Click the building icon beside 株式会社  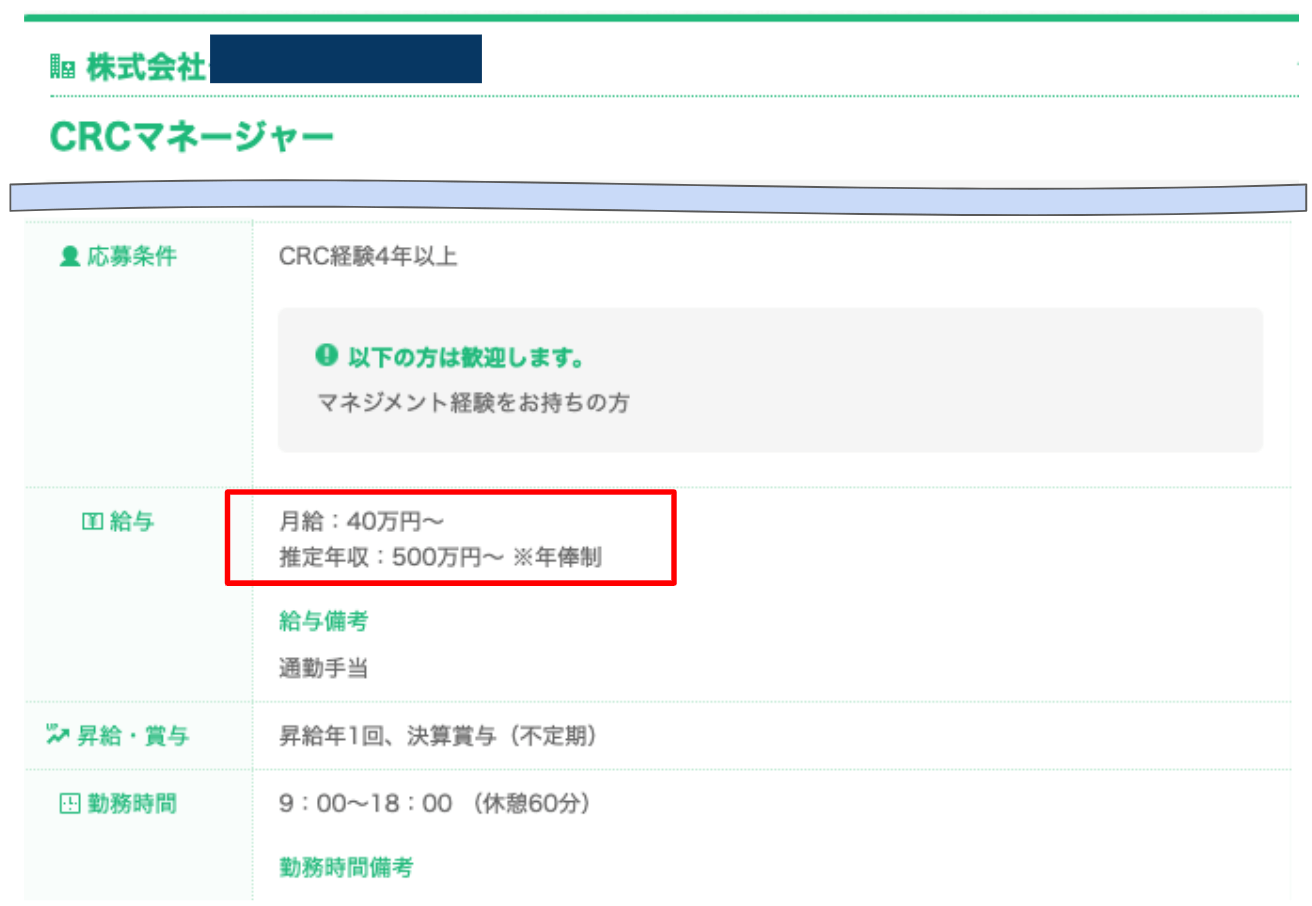pyautogui.click(x=62, y=68)
